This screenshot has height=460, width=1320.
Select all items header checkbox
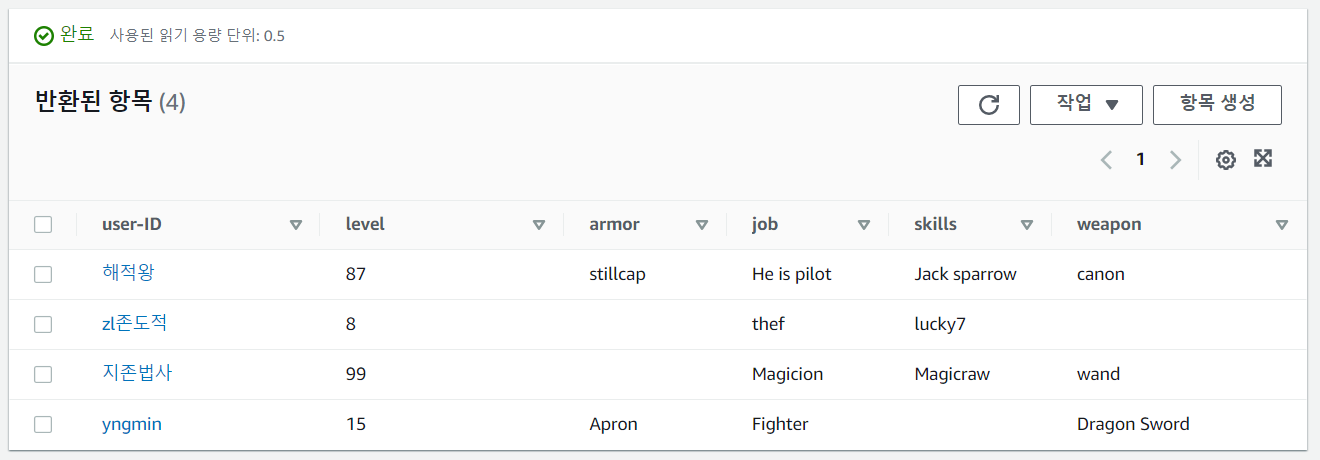click(x=43, y=224)
